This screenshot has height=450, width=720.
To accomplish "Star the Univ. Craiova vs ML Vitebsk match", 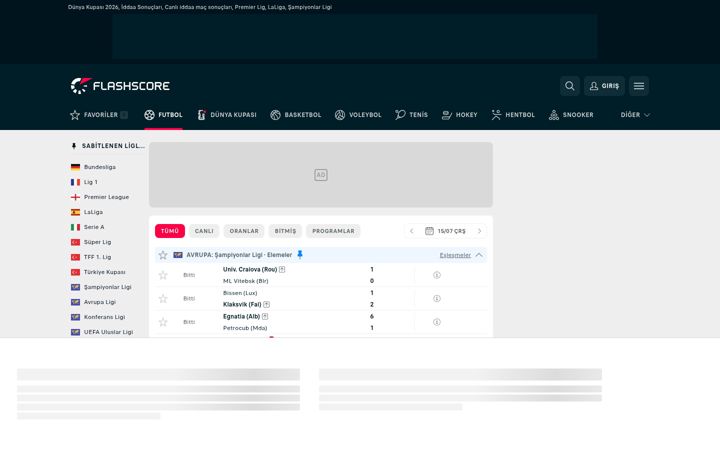I will [x=163, y=275].
